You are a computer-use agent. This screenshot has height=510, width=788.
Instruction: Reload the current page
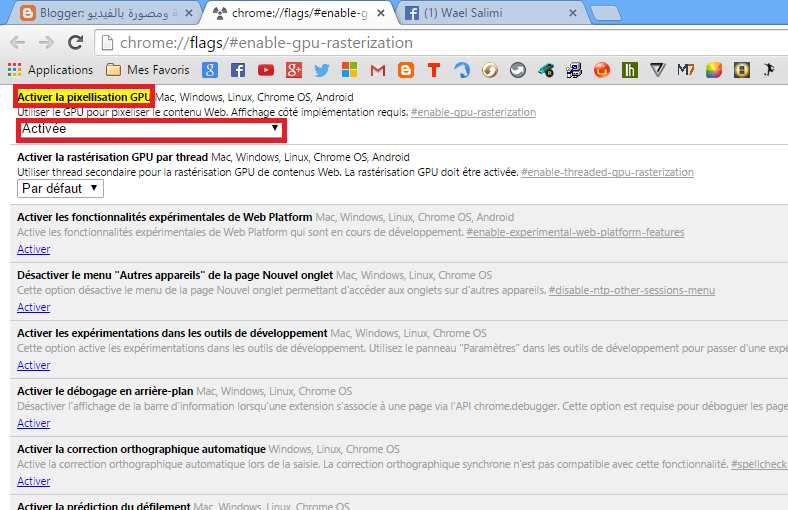(76, 43)
